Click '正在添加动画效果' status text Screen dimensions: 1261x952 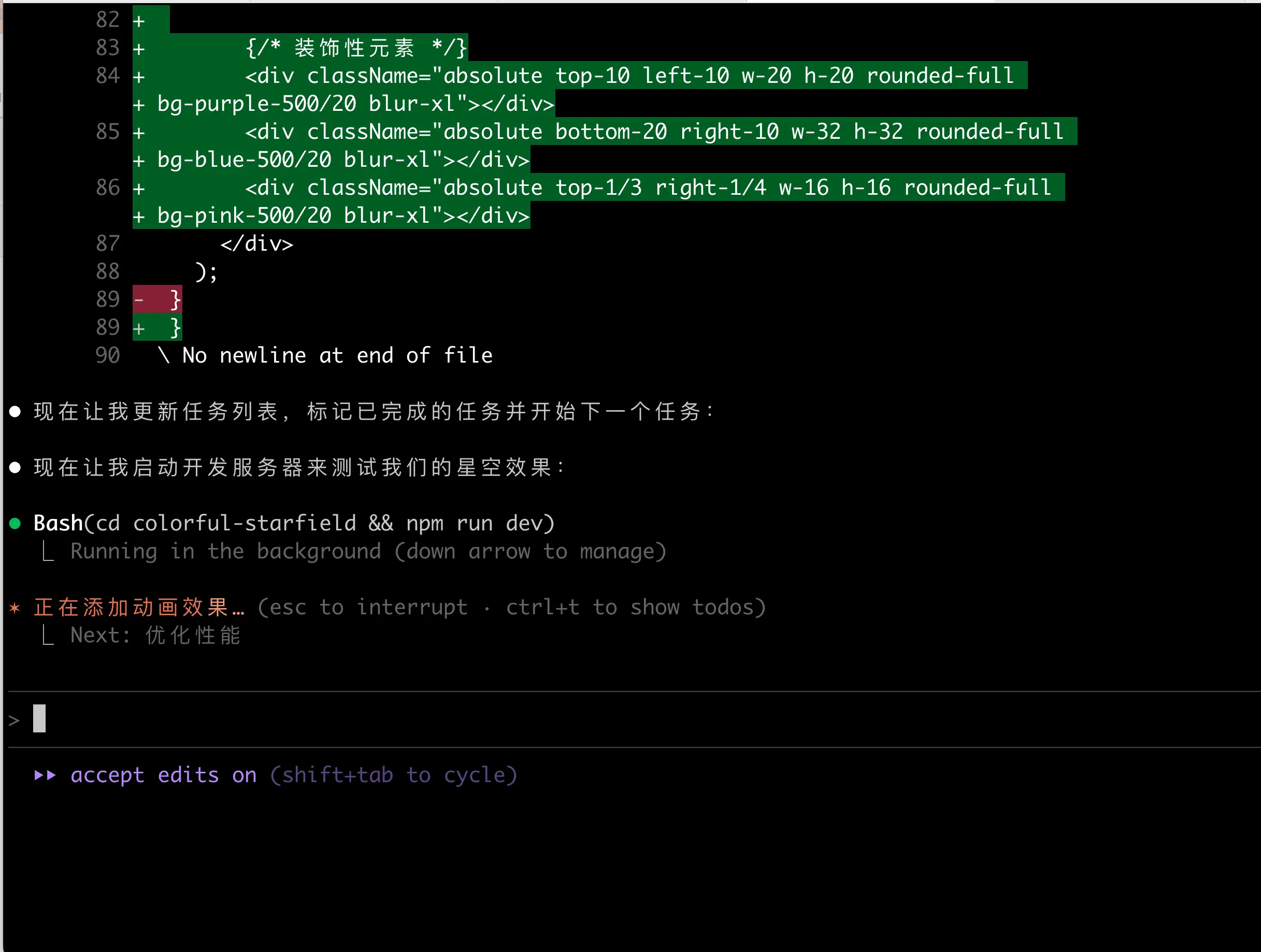(131, 607)
